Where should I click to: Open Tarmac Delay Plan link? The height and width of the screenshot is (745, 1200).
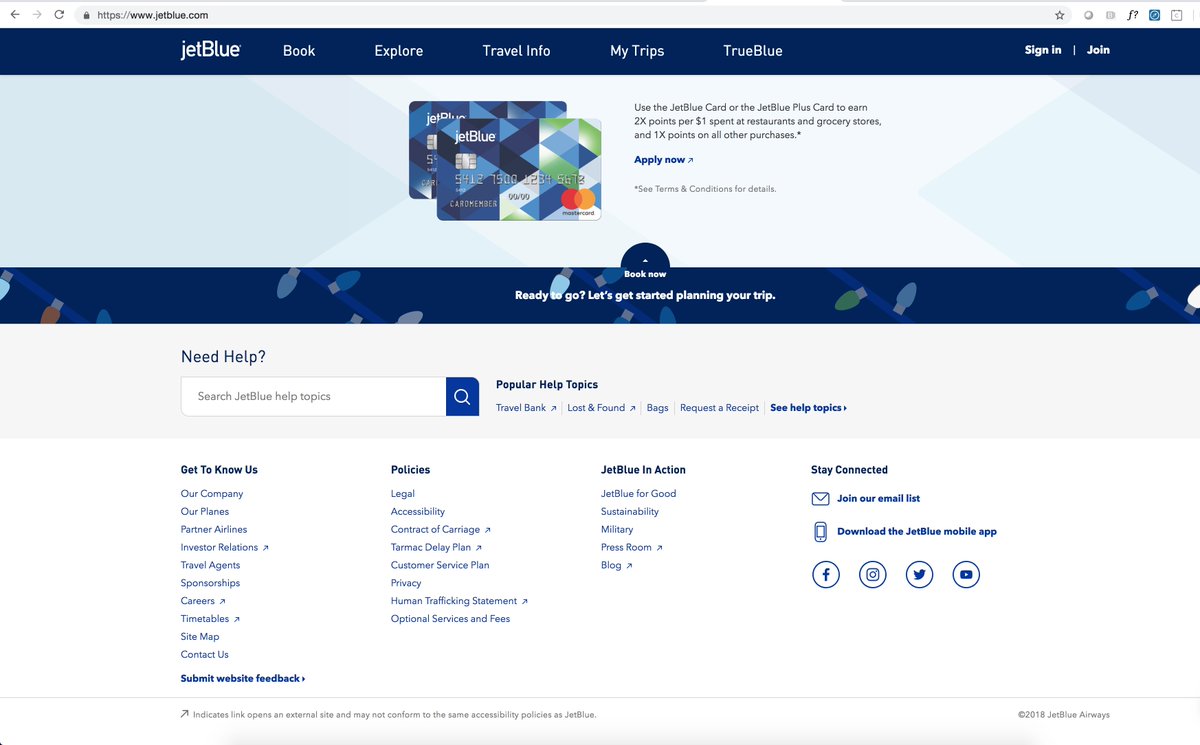click(436, 548)
